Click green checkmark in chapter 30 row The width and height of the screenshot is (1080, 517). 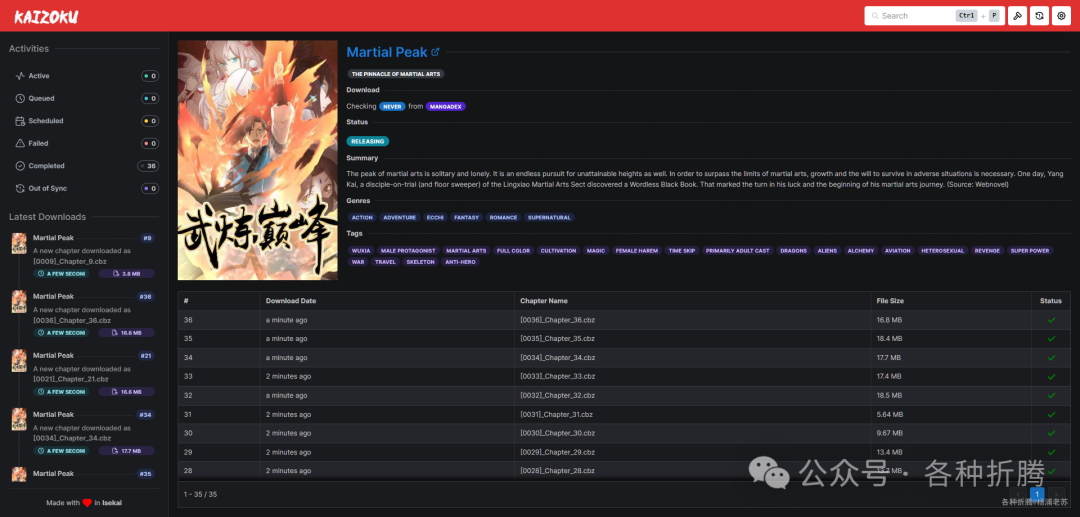[1051, 433]
